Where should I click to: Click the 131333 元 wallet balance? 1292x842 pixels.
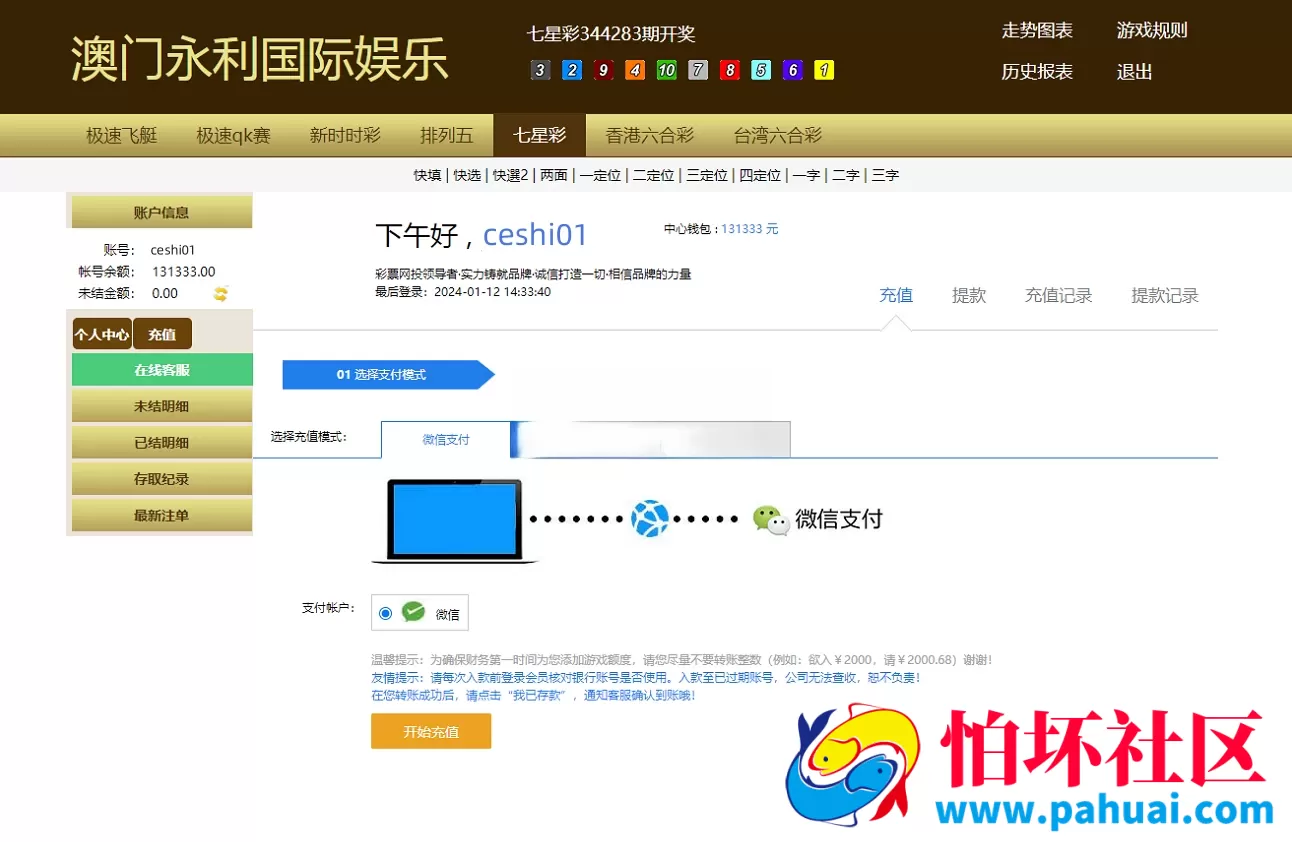[750, 229]
